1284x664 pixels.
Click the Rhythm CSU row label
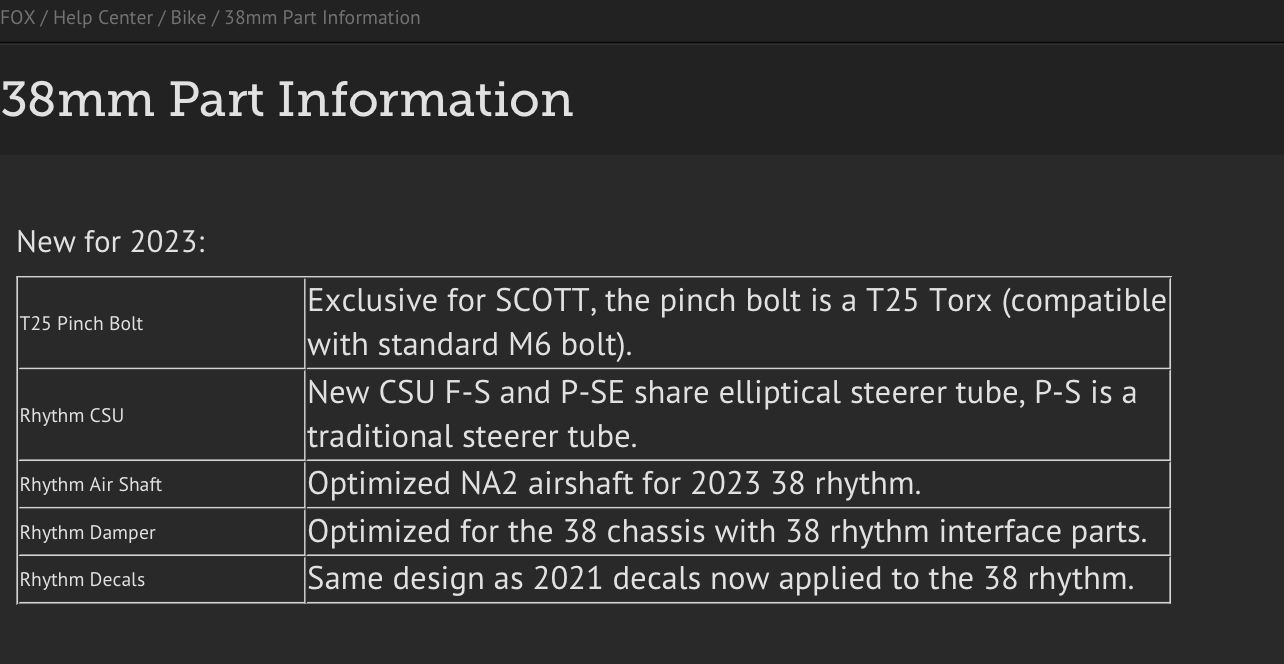click(x=72, y=415)
